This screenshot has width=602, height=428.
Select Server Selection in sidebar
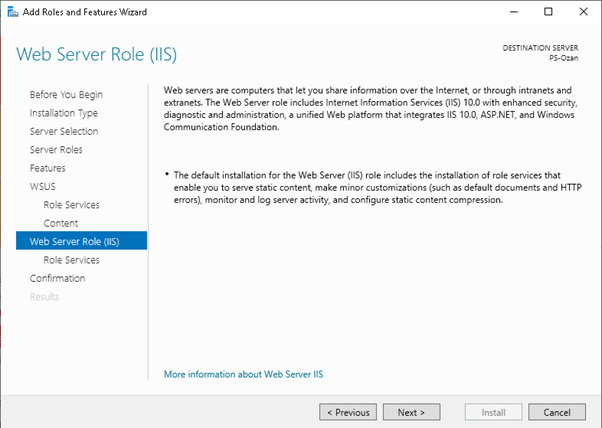[63, 131]
